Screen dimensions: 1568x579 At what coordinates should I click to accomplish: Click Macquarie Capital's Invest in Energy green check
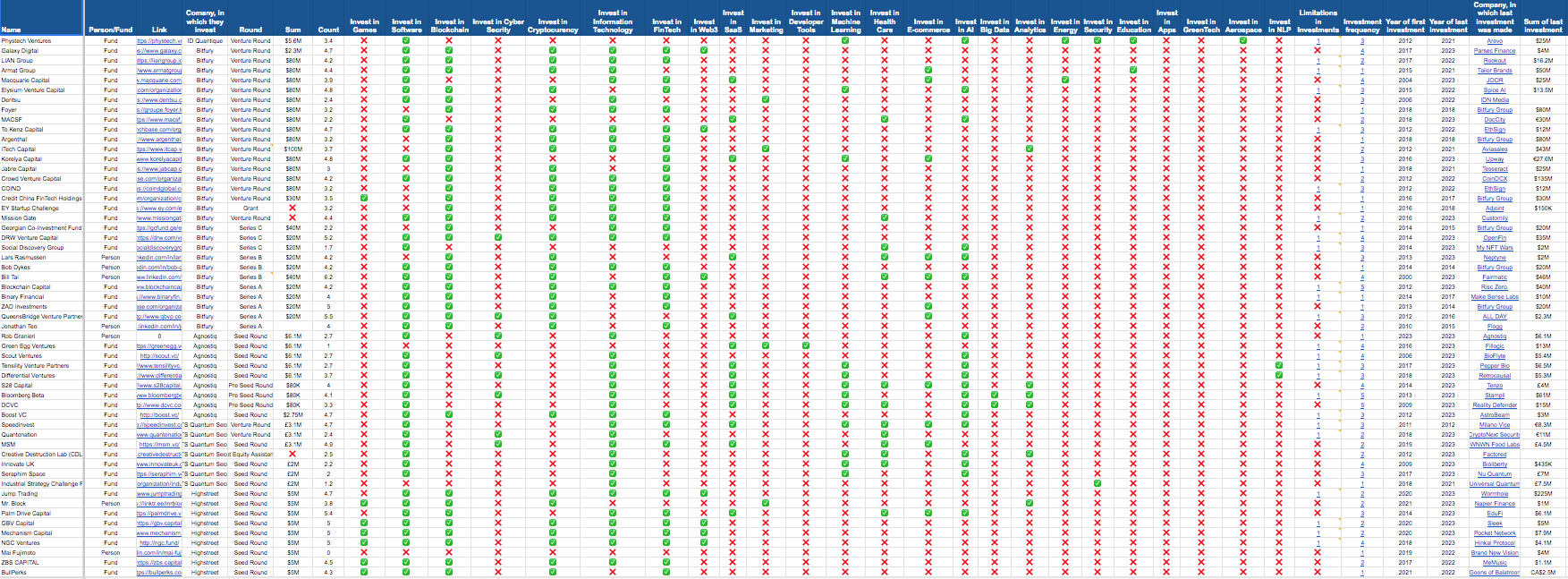pos(1064,81)
